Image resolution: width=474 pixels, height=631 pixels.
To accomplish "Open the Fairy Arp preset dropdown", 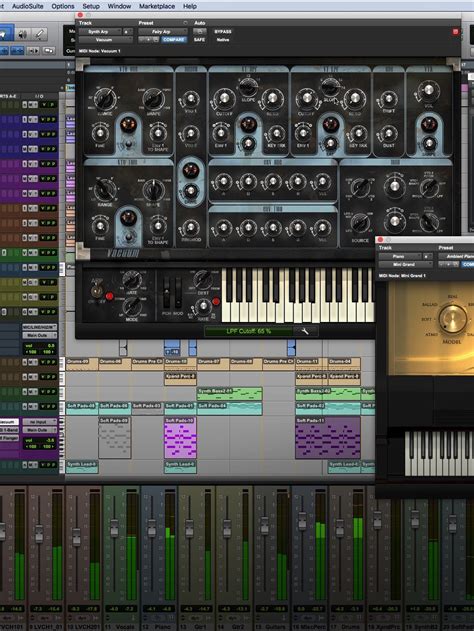I will (163, 31).
